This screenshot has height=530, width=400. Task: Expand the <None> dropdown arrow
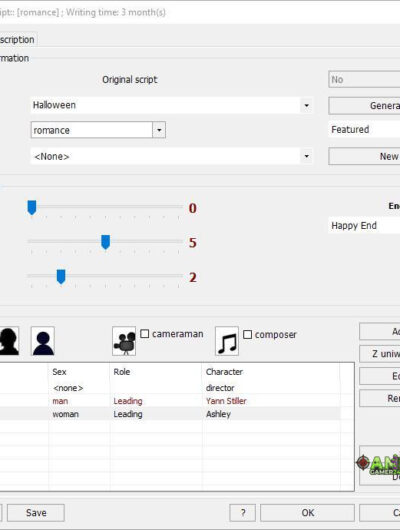[306, 156]
